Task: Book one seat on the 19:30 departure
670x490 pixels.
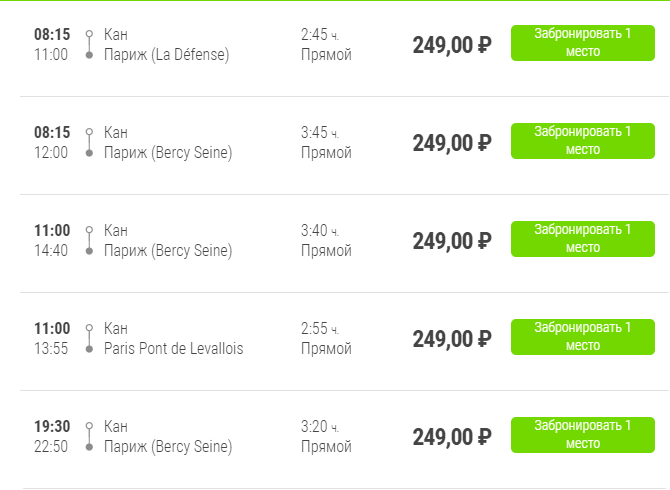Action: (582, 435)
